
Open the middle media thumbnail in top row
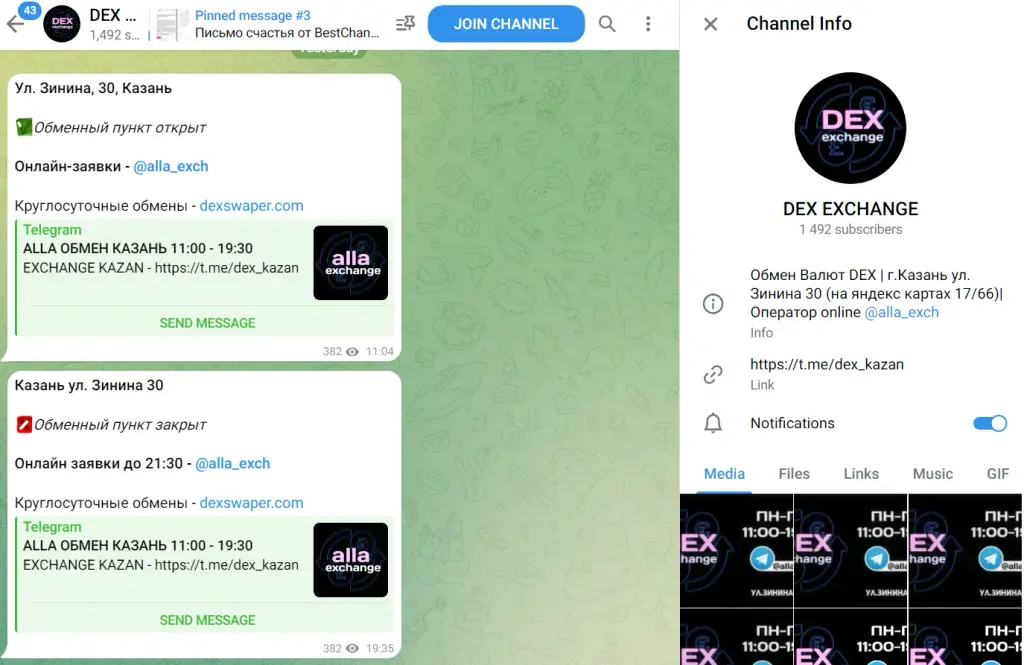click(850, 551)
